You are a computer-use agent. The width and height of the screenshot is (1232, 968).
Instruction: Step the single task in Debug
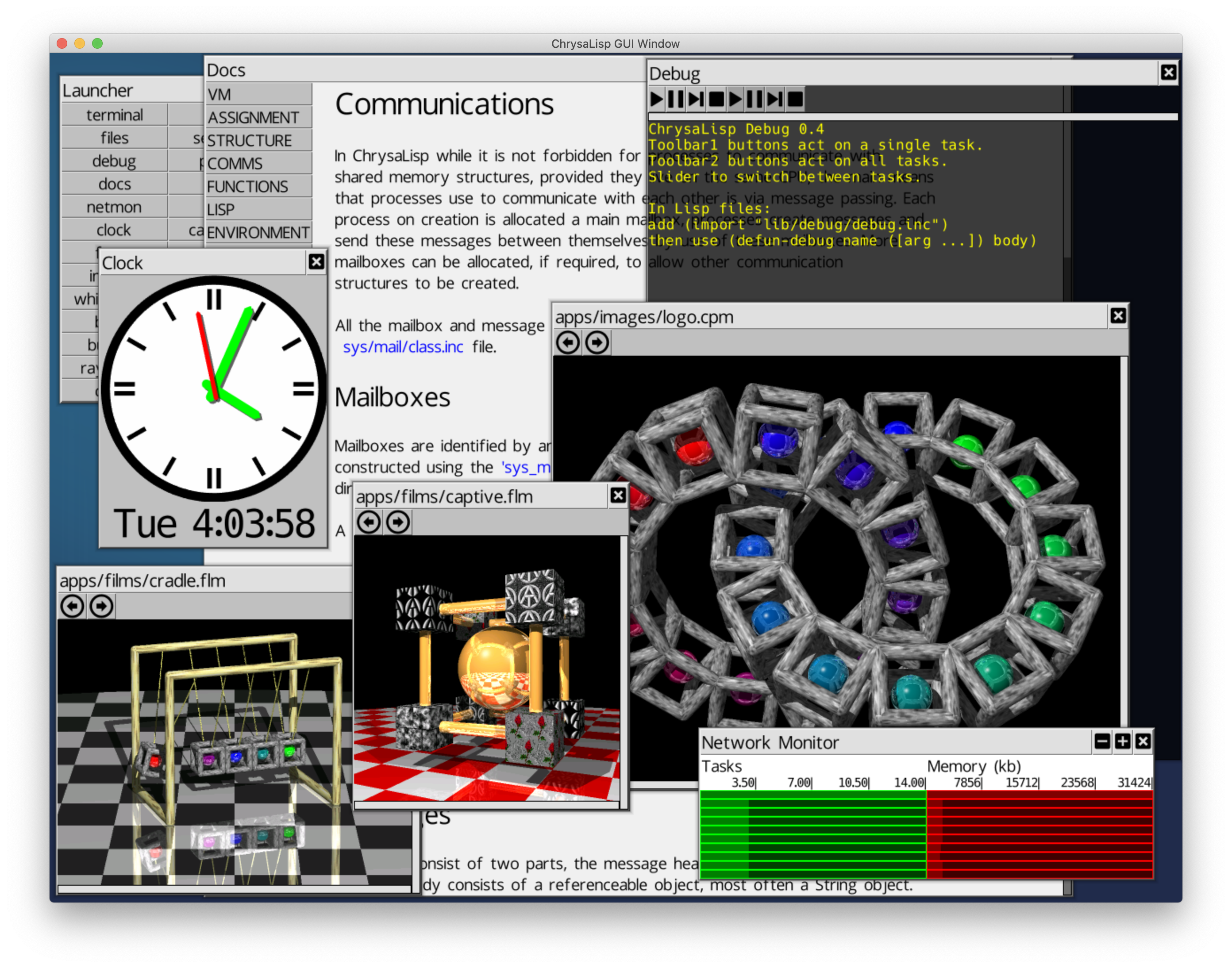pyautogui.click(x=696, y=99)
